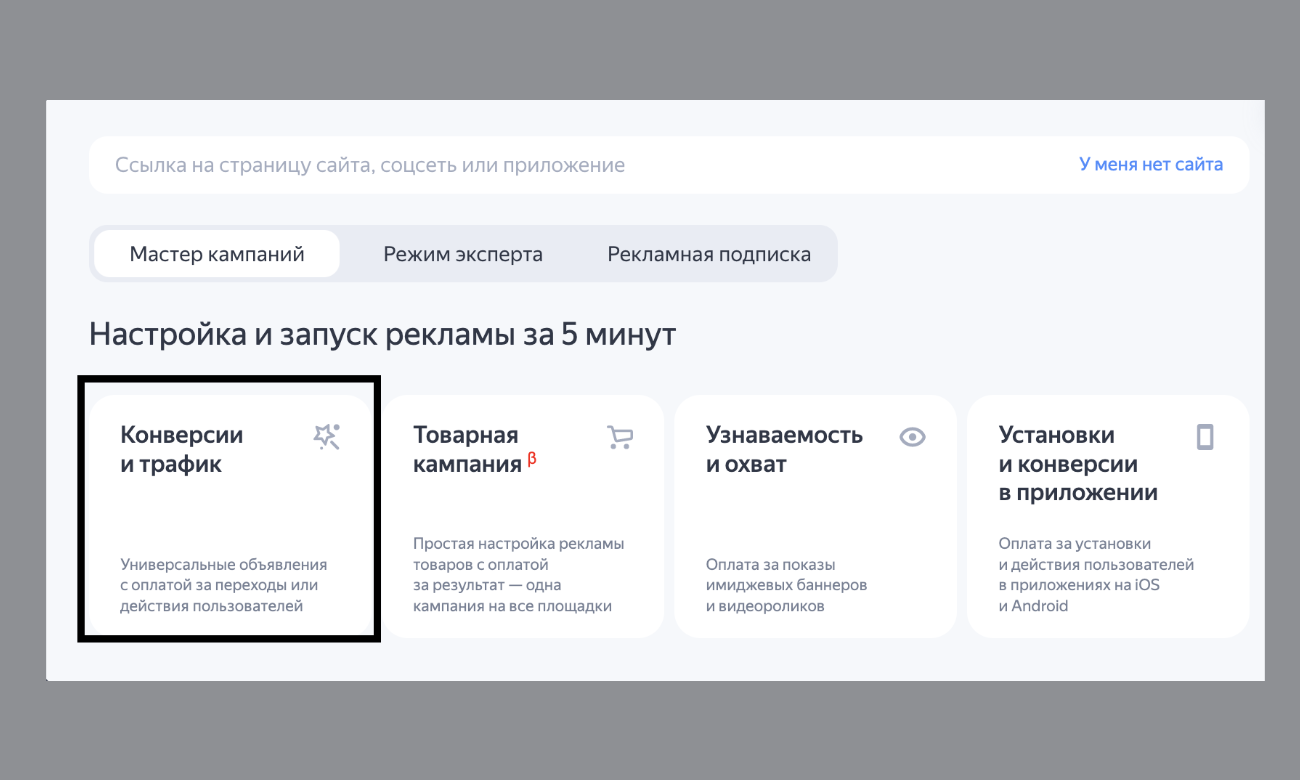Select the Конверсии и трафик title

182,450
